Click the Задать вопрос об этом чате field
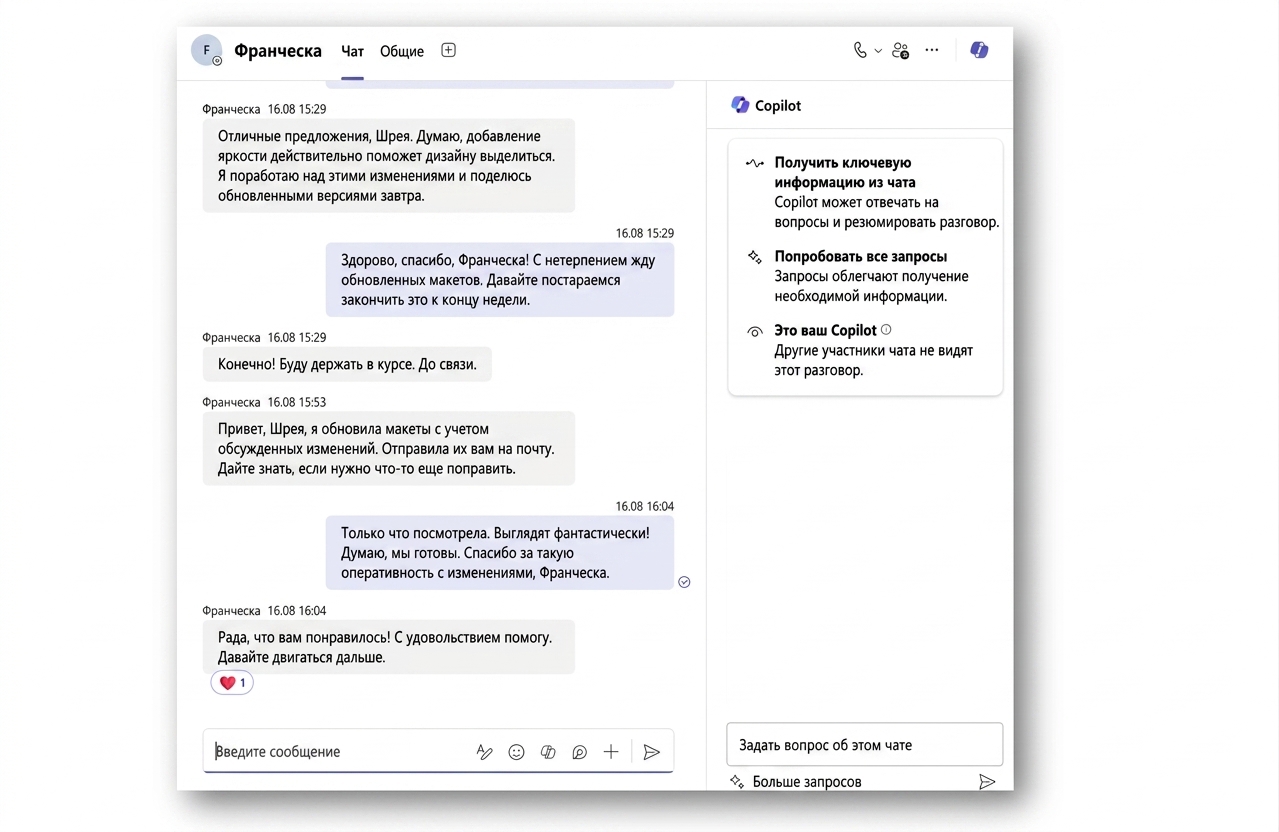Viewport: 1279px width, 832px height. [865, 745]
